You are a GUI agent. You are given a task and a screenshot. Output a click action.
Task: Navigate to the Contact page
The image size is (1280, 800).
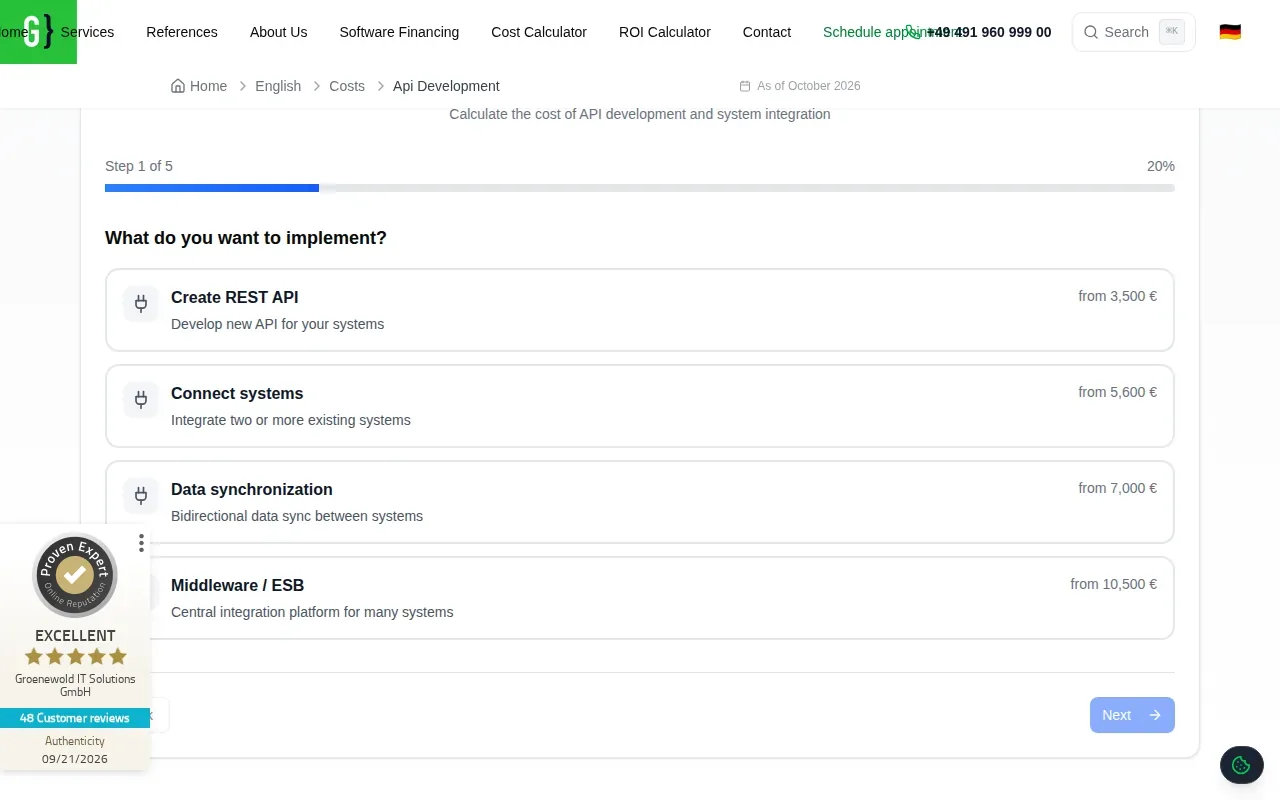point(767,32)
